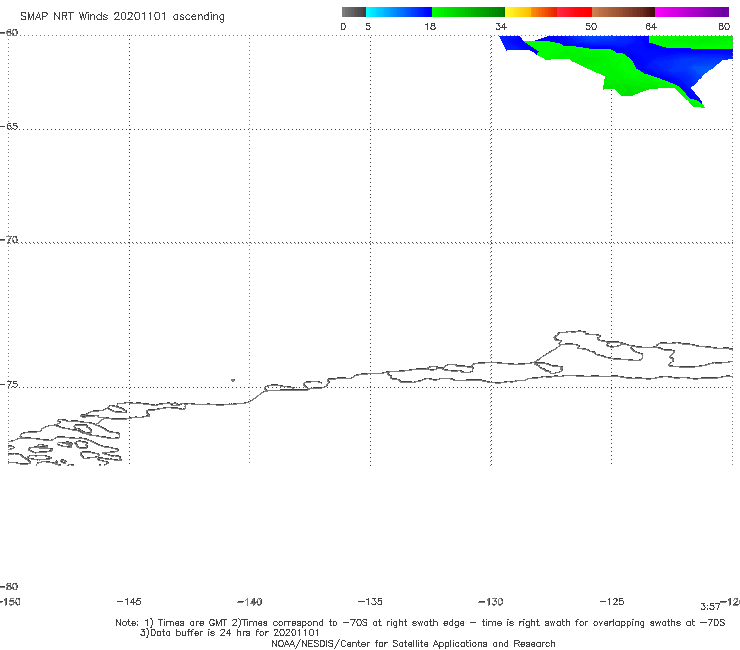Screen dimensions: 740x650
Task: Click the longitude label '-125'
Action: [x=612, y=602]
